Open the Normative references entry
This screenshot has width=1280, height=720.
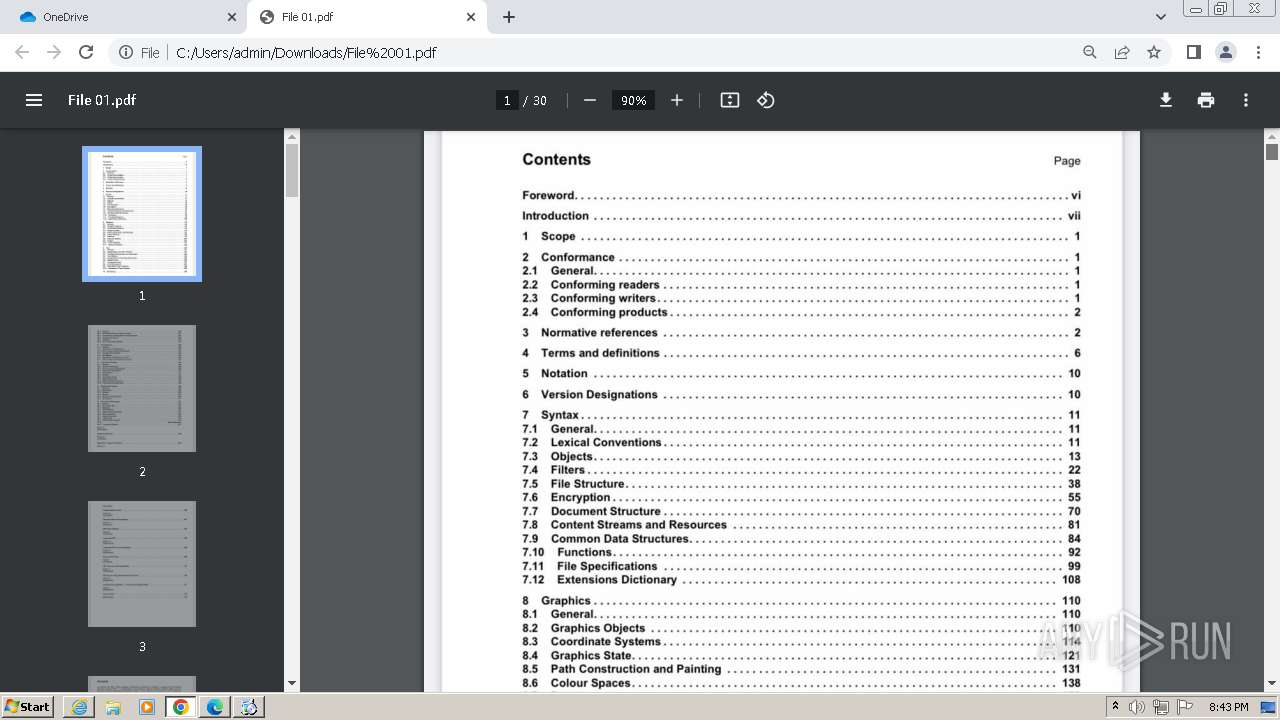click(801, 332)
